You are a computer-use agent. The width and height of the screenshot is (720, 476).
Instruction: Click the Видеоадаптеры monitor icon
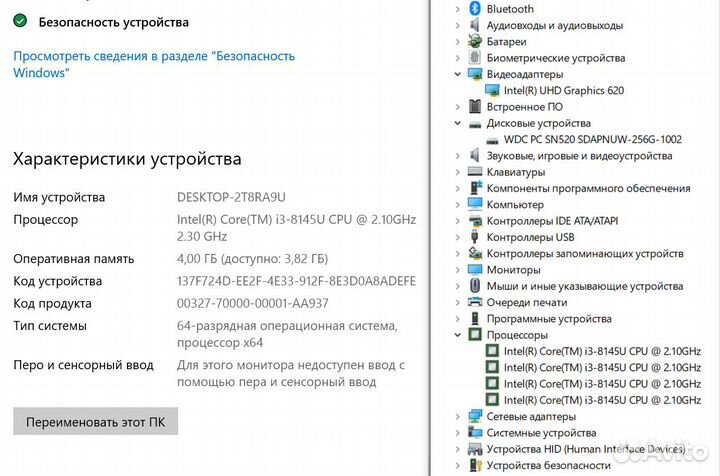475,74
